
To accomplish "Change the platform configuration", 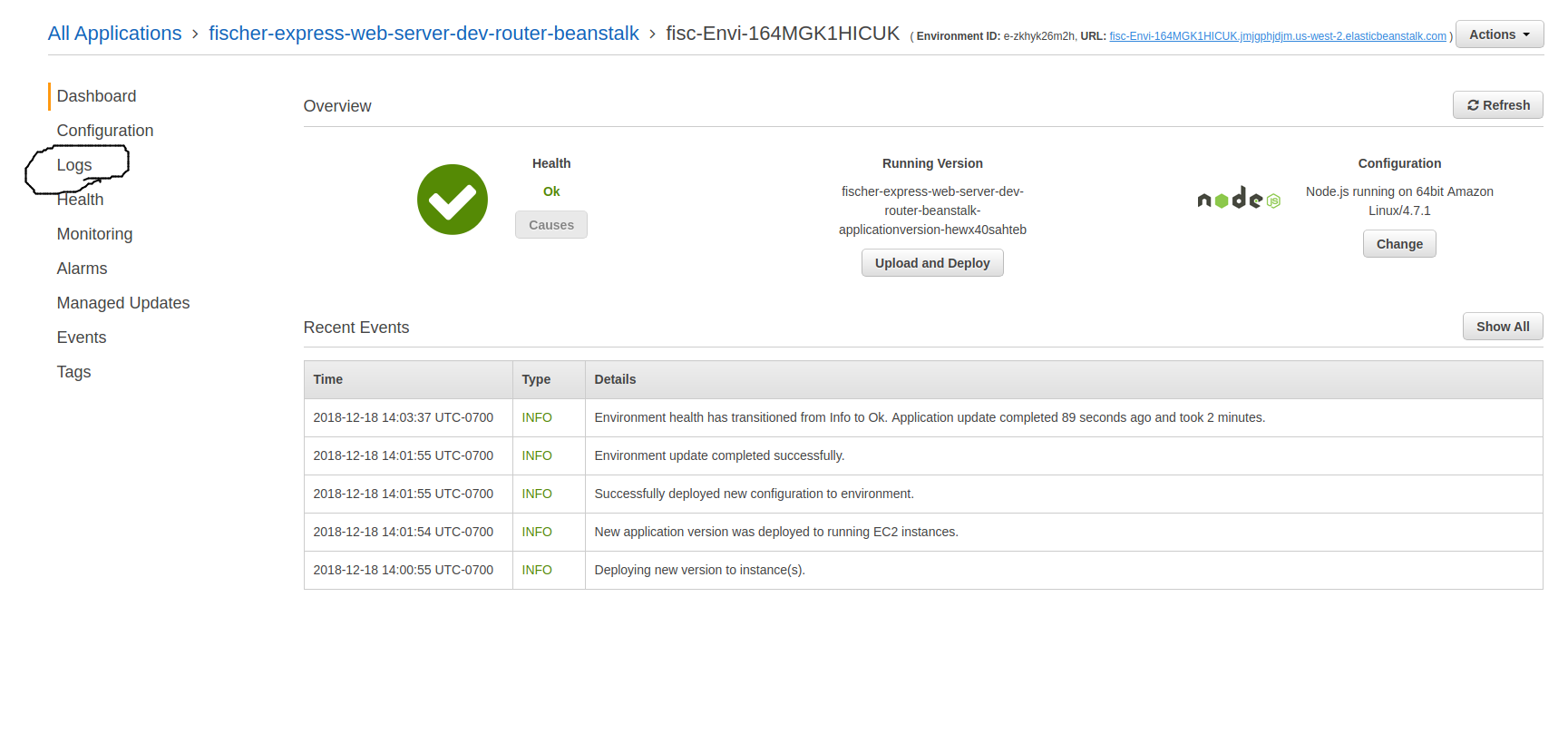I will [1399, 244].
